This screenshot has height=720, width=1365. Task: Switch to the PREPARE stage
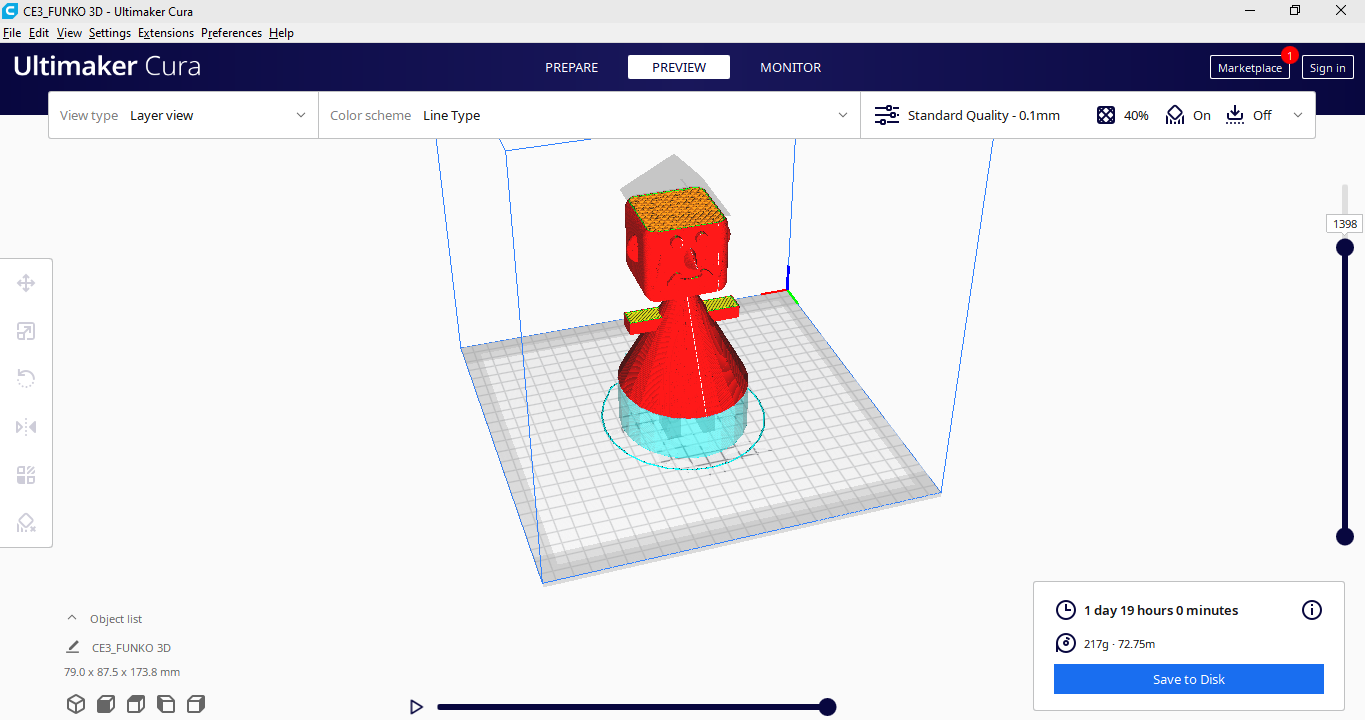571,67
